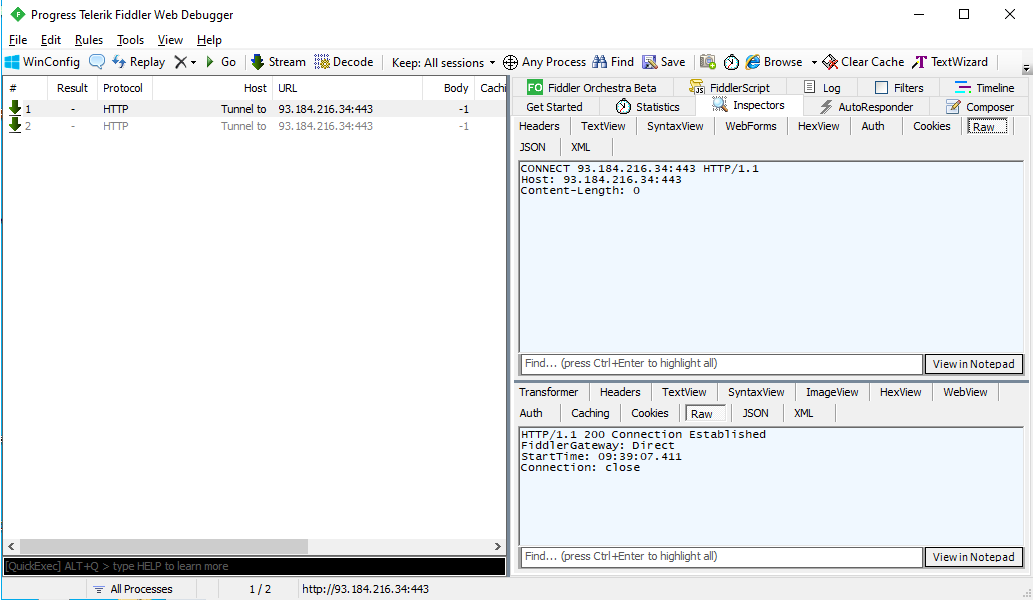Toggle the Filters tab checkbox
The image size is (1033, 601).
pos(881,88)
